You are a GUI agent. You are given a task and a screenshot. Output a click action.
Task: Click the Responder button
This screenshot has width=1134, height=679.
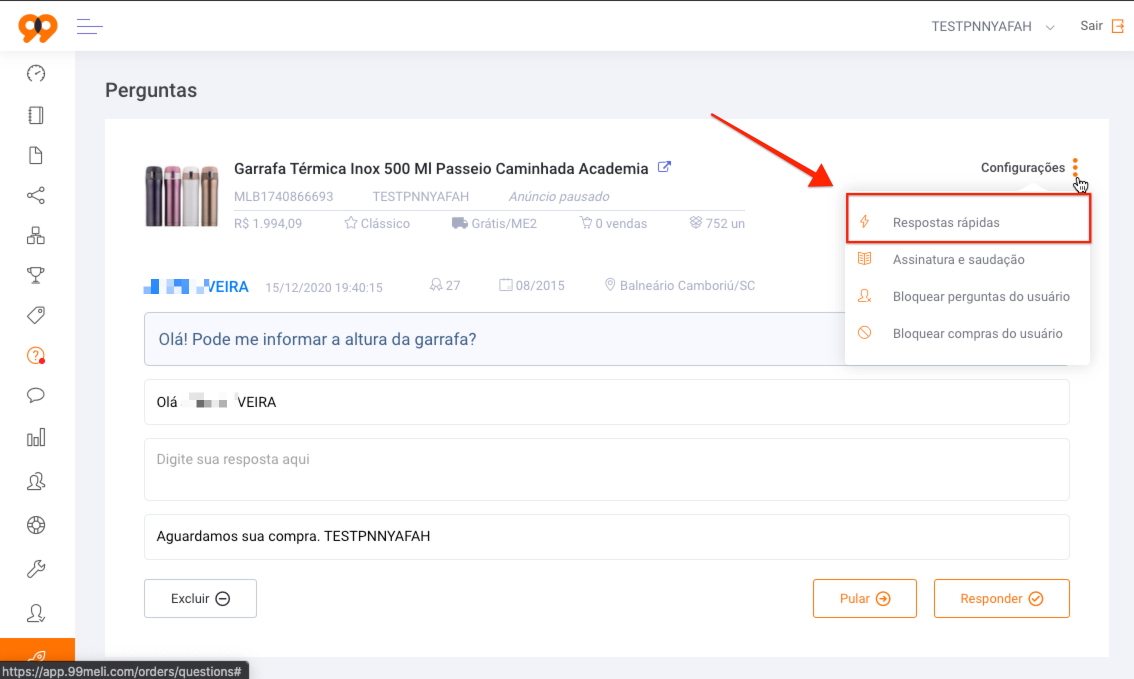coord(1001,598)
